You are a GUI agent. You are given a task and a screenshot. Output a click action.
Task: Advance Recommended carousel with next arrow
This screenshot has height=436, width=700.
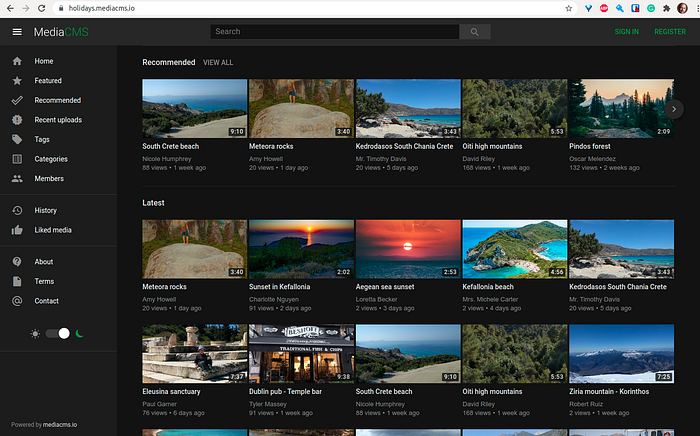(674, 109)
